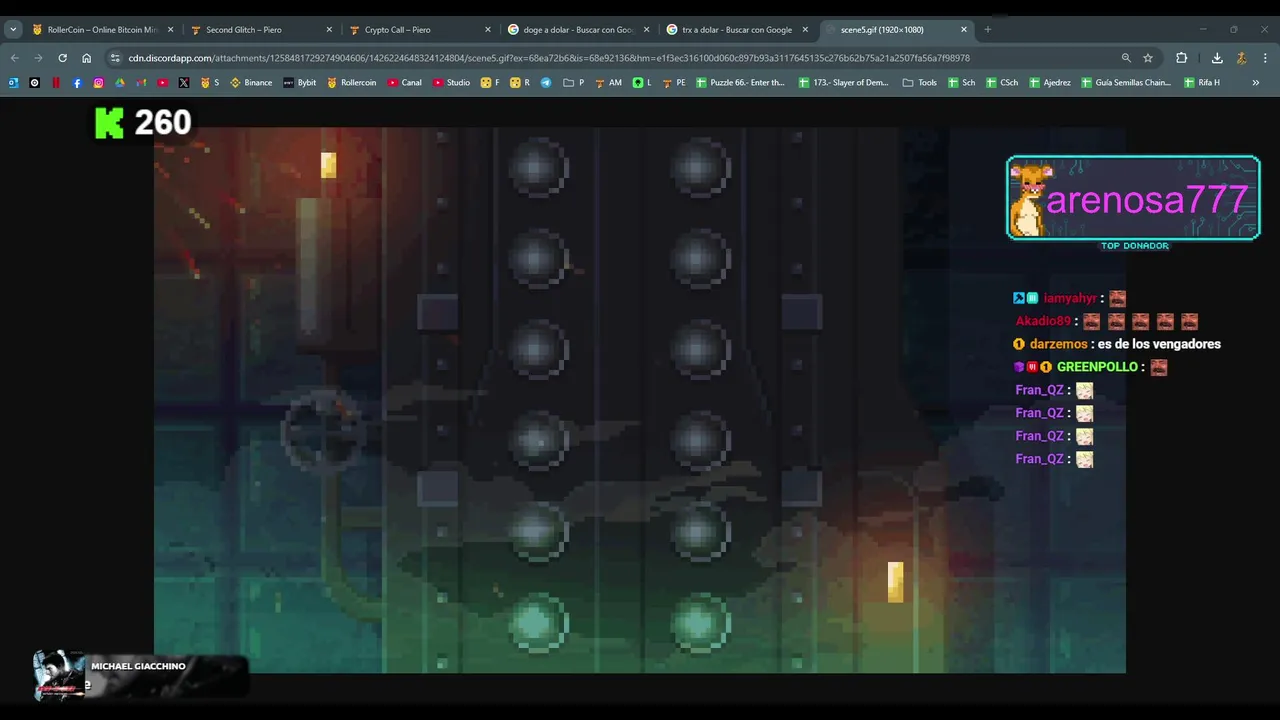Bookmark this page with the star icon
The image size is (1280, 720).
[x=1148, y=58]
